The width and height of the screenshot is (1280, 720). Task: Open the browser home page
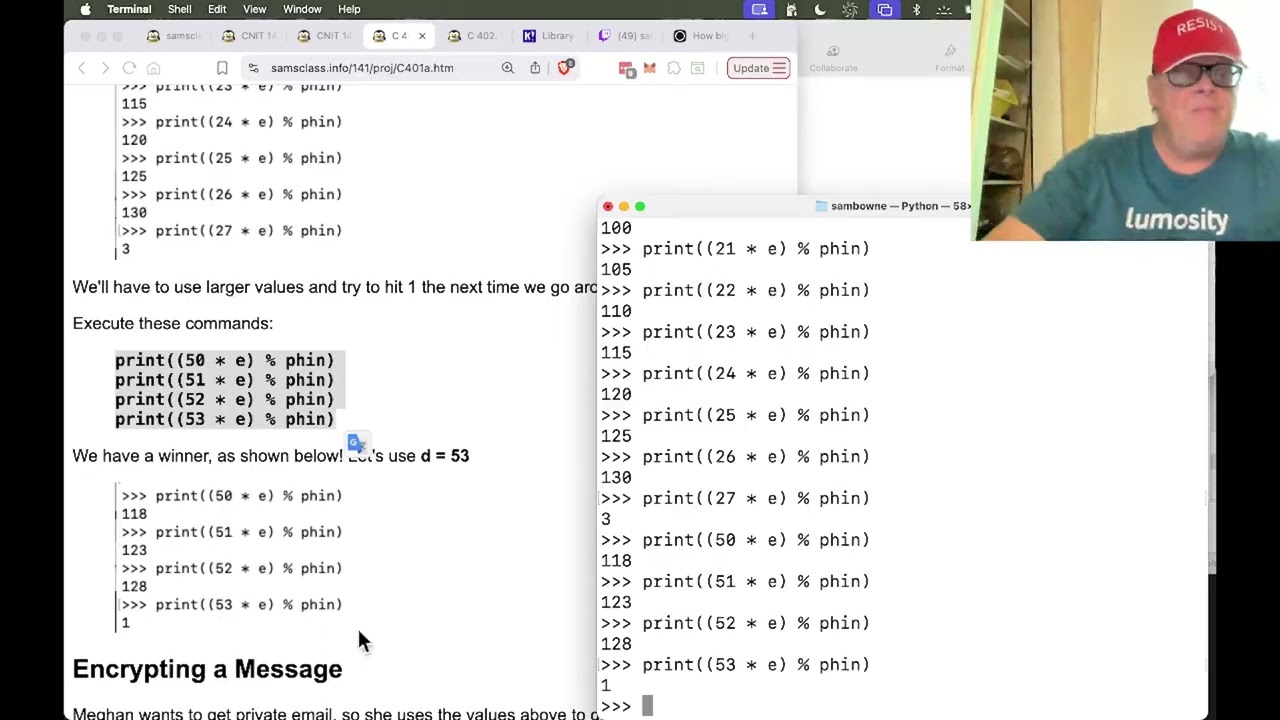(x=153, y=68)
